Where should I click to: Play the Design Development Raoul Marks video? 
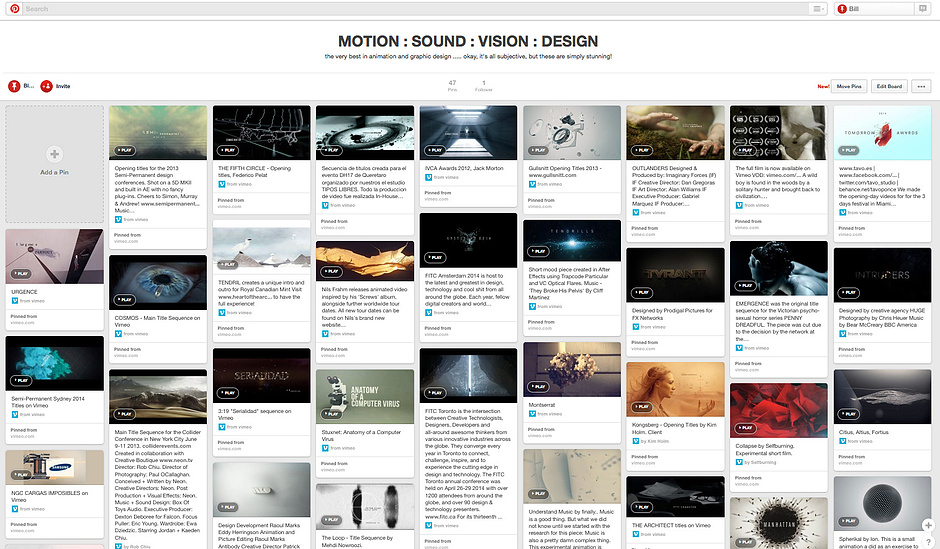(228, 507)
